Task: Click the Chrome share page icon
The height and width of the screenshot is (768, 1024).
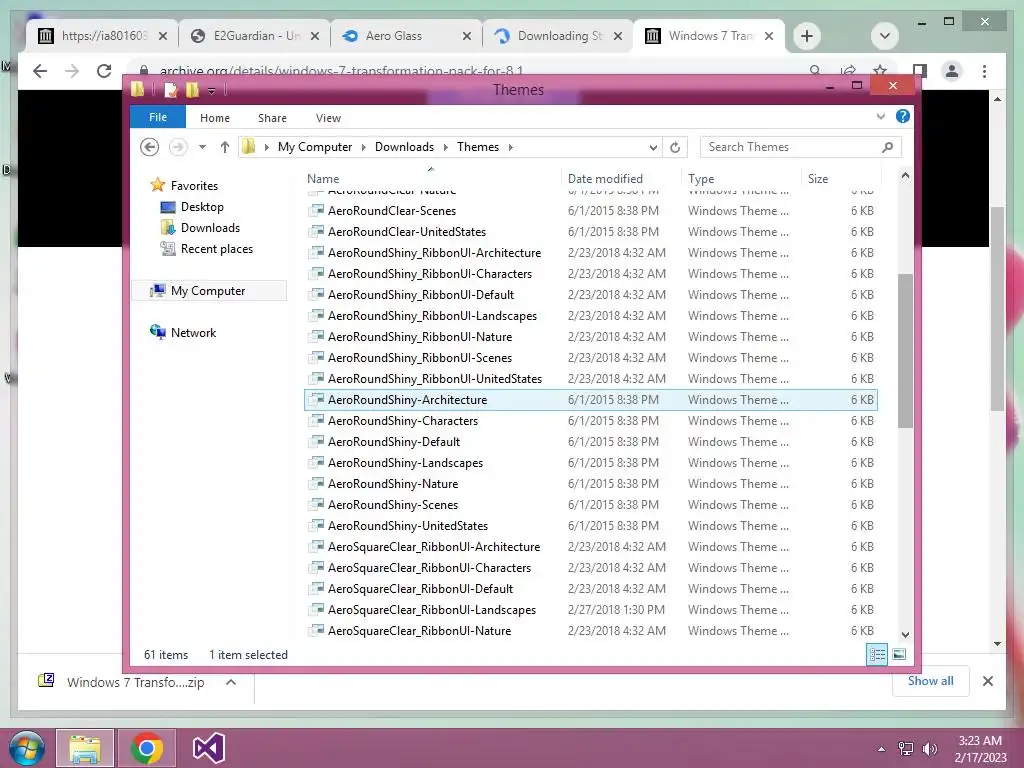Action: [x=848, y=71]
